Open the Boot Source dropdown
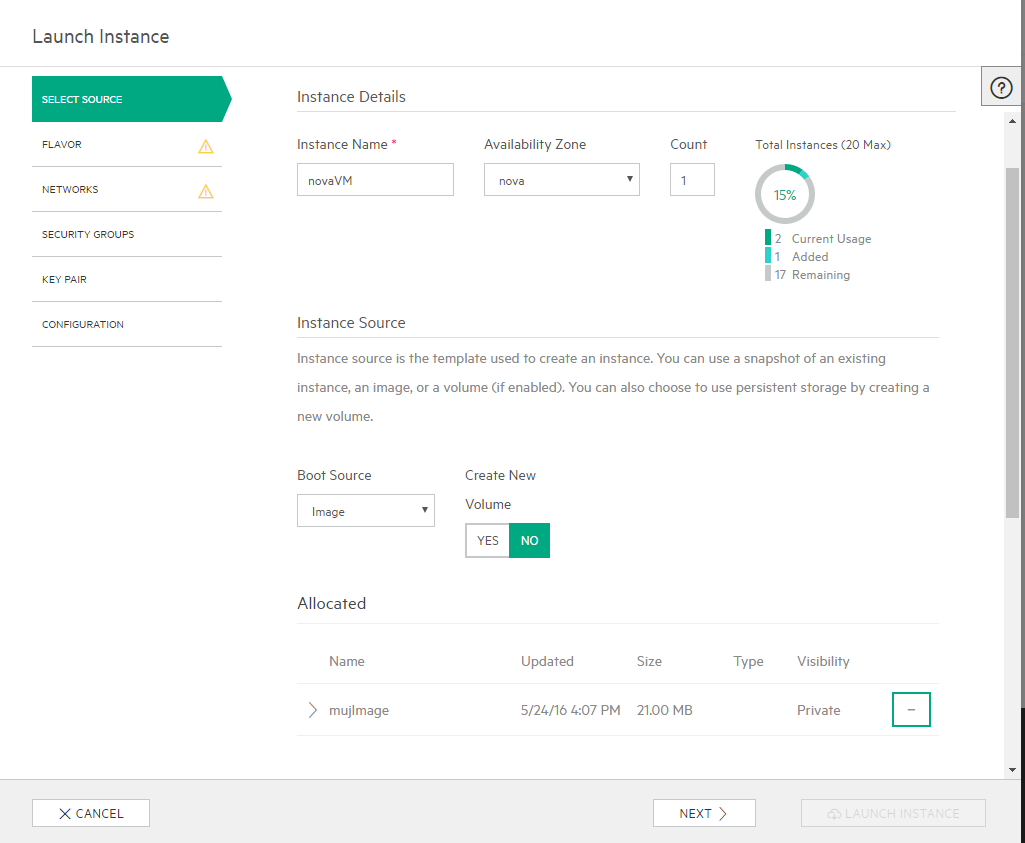 tap(365, 510)
